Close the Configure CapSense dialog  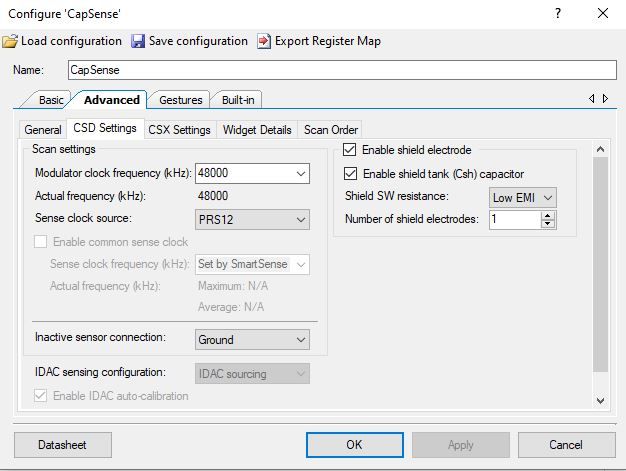(603, 13)
